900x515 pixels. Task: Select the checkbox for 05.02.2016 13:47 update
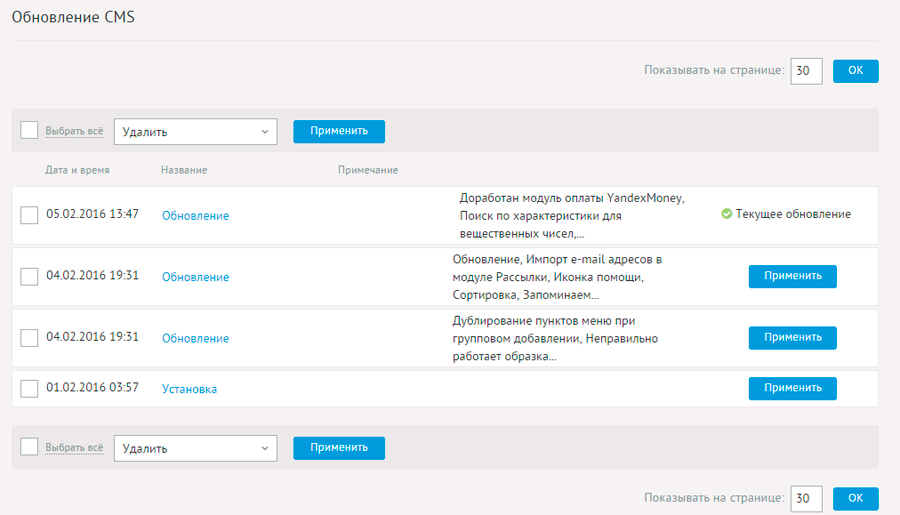[29, 215]
